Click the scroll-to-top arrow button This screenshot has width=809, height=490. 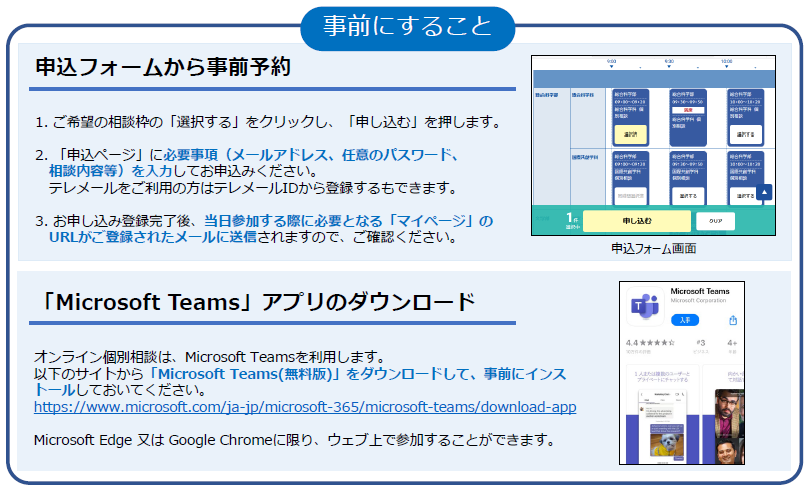pyautogui.click(x=764, y=193)
